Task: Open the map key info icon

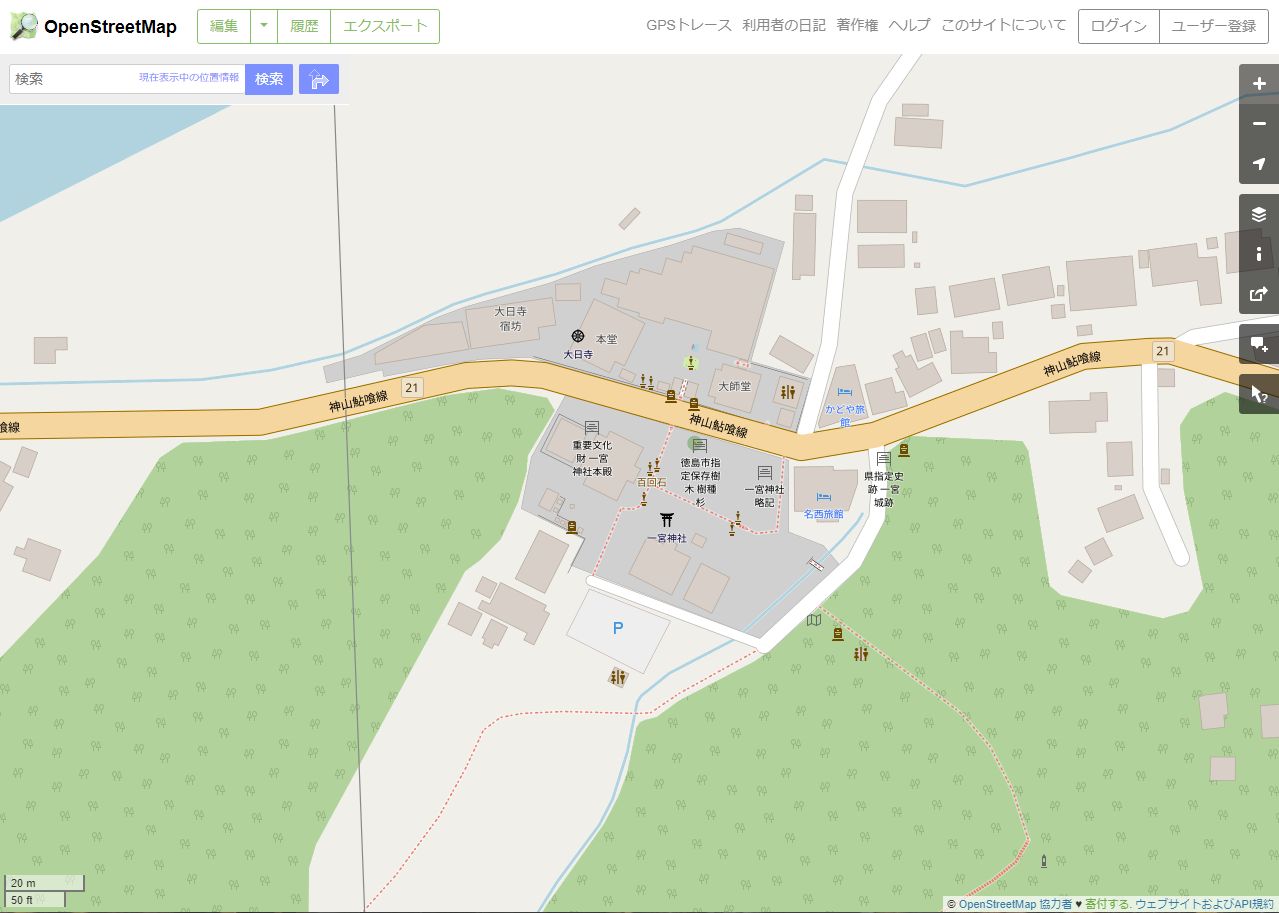Action: (1259, 254)
